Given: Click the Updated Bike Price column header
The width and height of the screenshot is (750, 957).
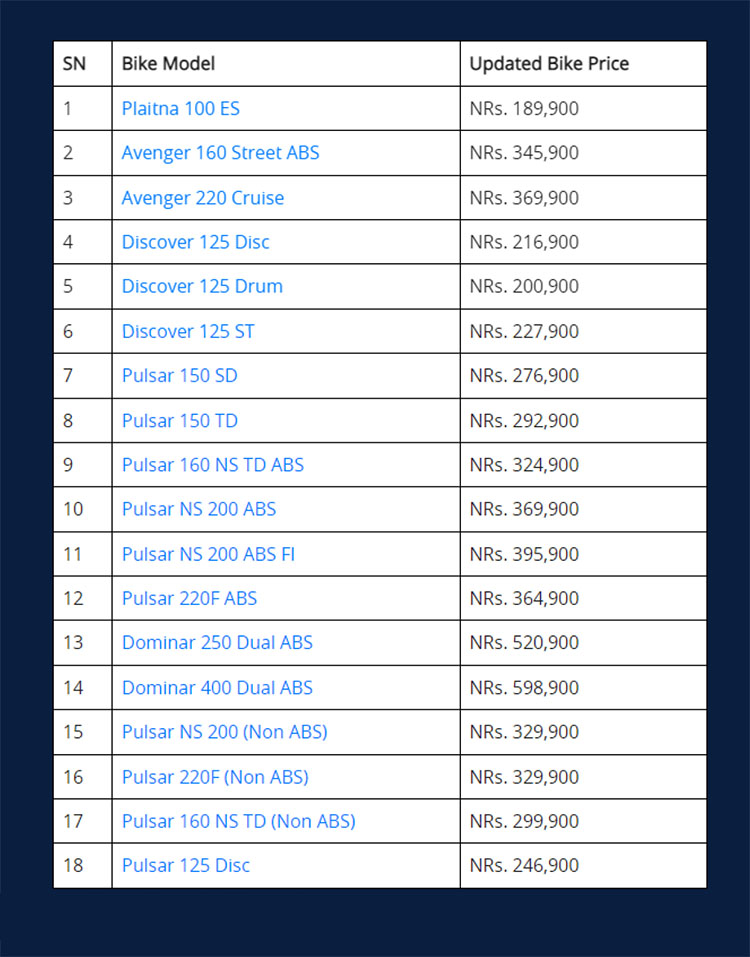Looking at the screenshot, I should pyautogui.click(x=549, y=64).
